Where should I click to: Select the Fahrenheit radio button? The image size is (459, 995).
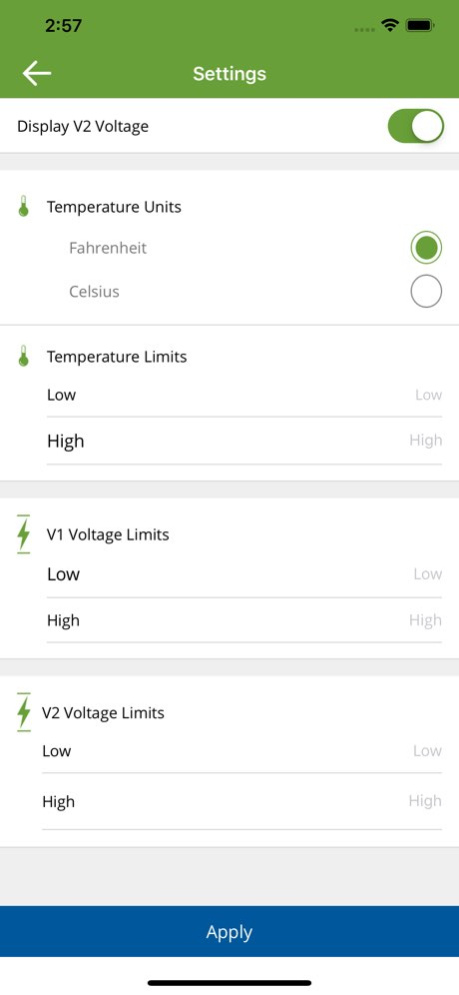click(x=426, y=247)
